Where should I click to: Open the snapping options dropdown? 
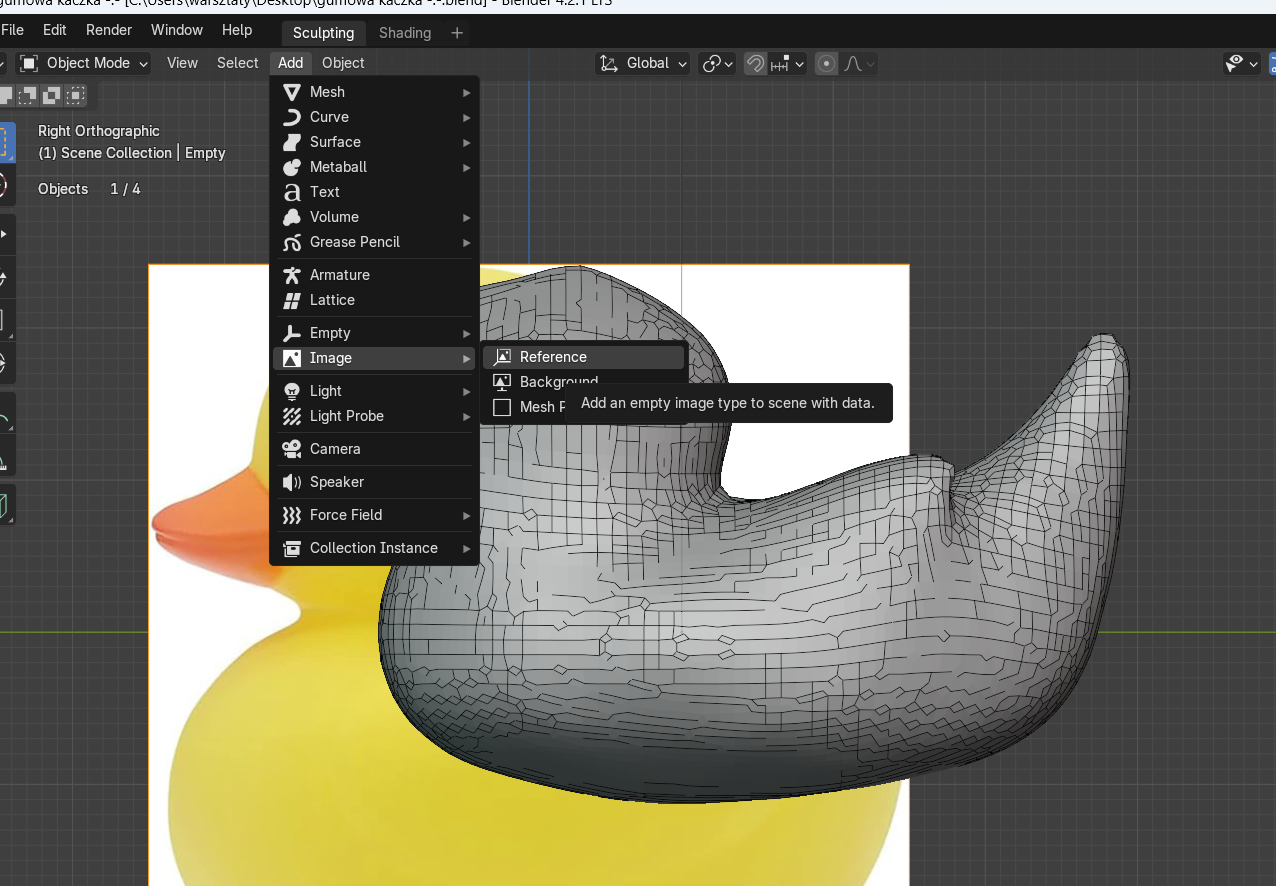pos(788,64)
